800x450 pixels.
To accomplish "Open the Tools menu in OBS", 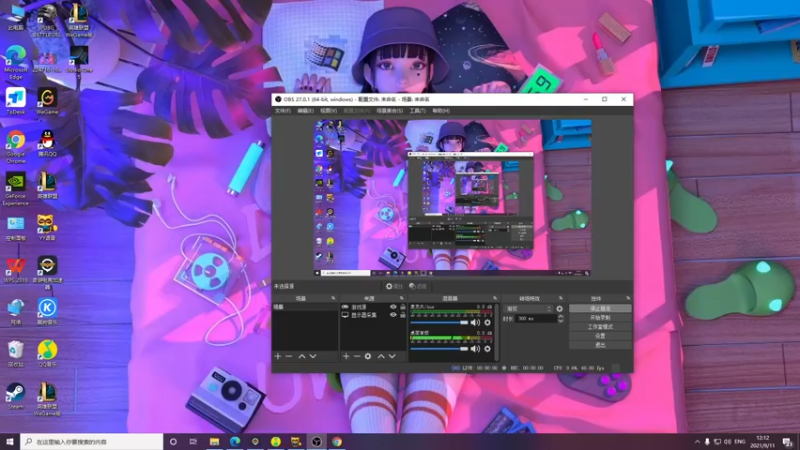I will 417,111.
